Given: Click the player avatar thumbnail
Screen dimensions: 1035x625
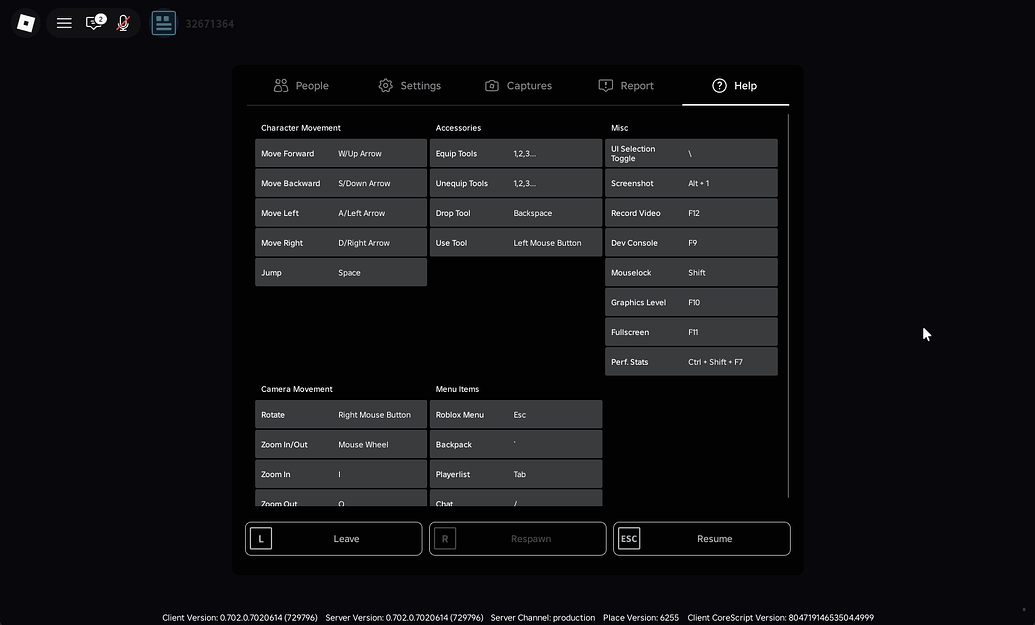Looking at the screenshot, I should coord(164,23).
